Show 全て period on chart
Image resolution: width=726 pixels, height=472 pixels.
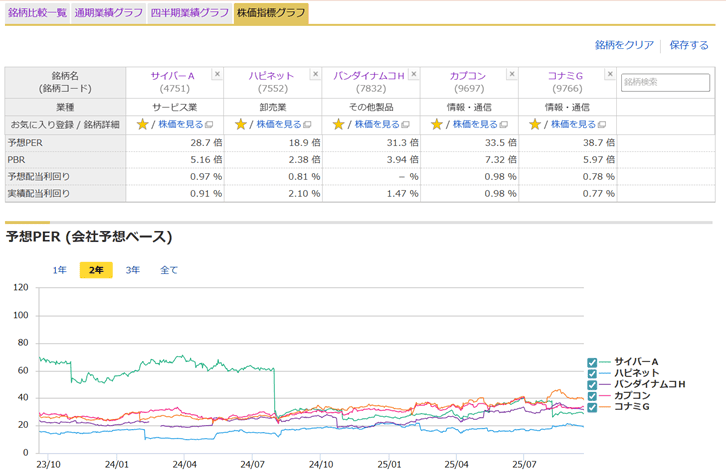169,270
